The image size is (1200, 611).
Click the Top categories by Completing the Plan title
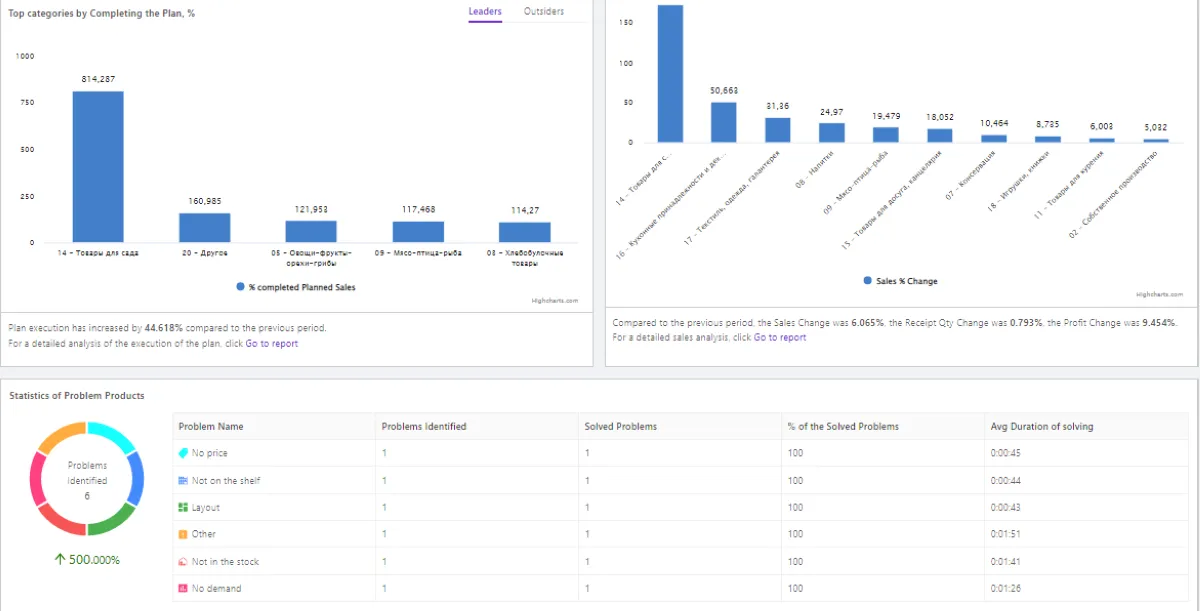pos(102,13)
